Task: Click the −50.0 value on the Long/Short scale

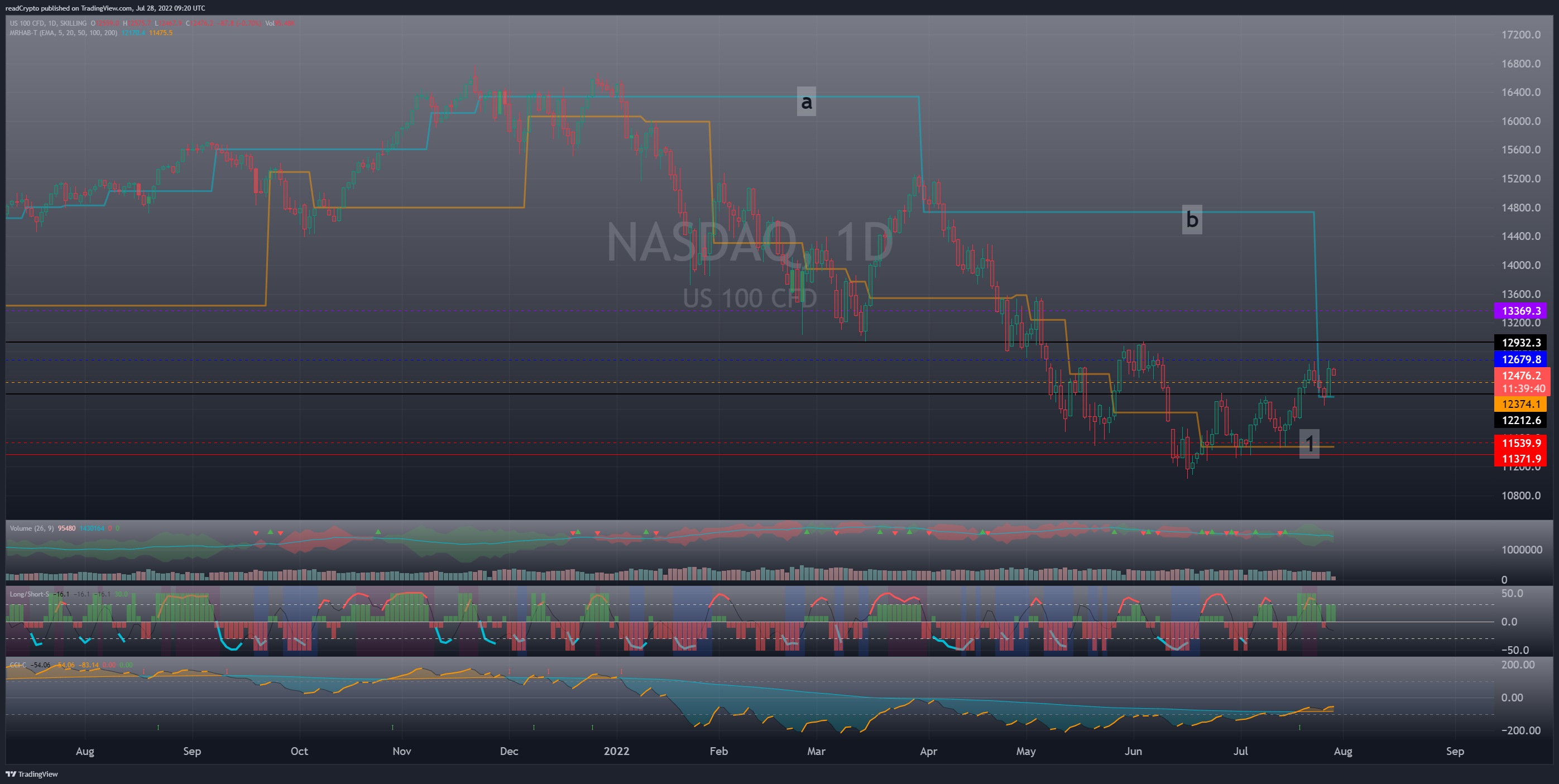Action: tap(1515, 651)
